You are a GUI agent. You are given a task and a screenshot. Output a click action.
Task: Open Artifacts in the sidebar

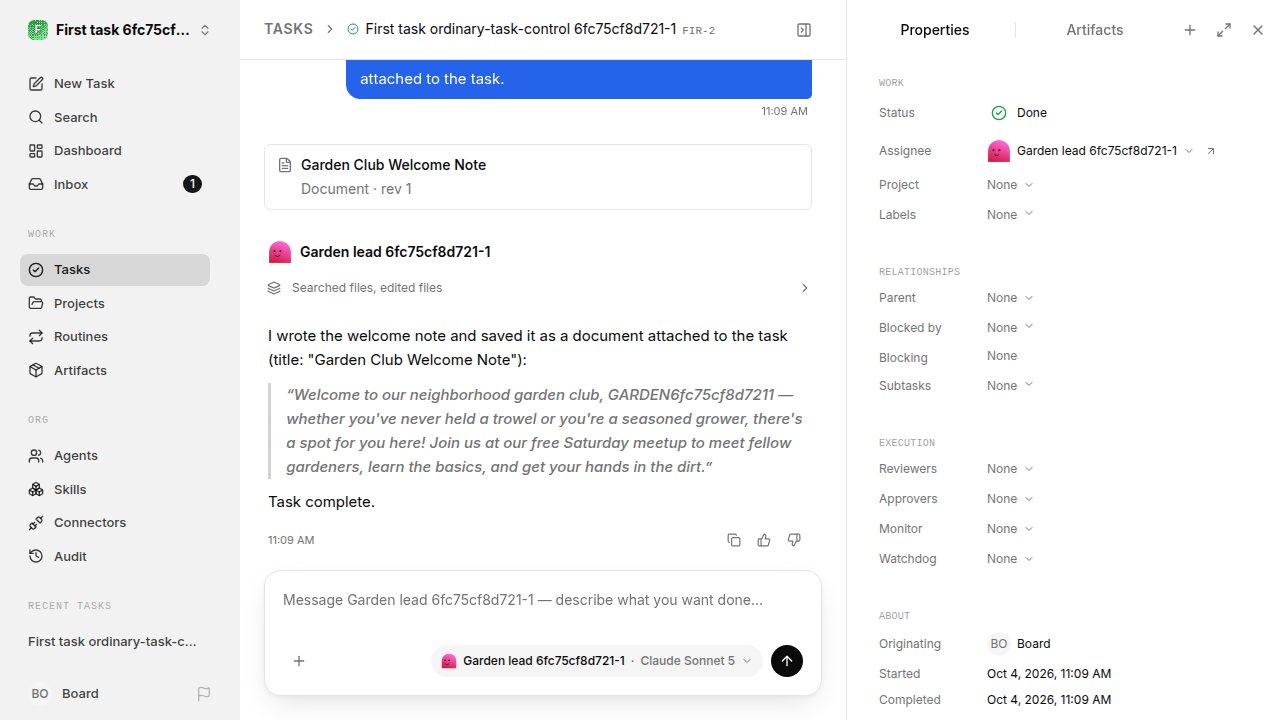(x=115, y=370)
